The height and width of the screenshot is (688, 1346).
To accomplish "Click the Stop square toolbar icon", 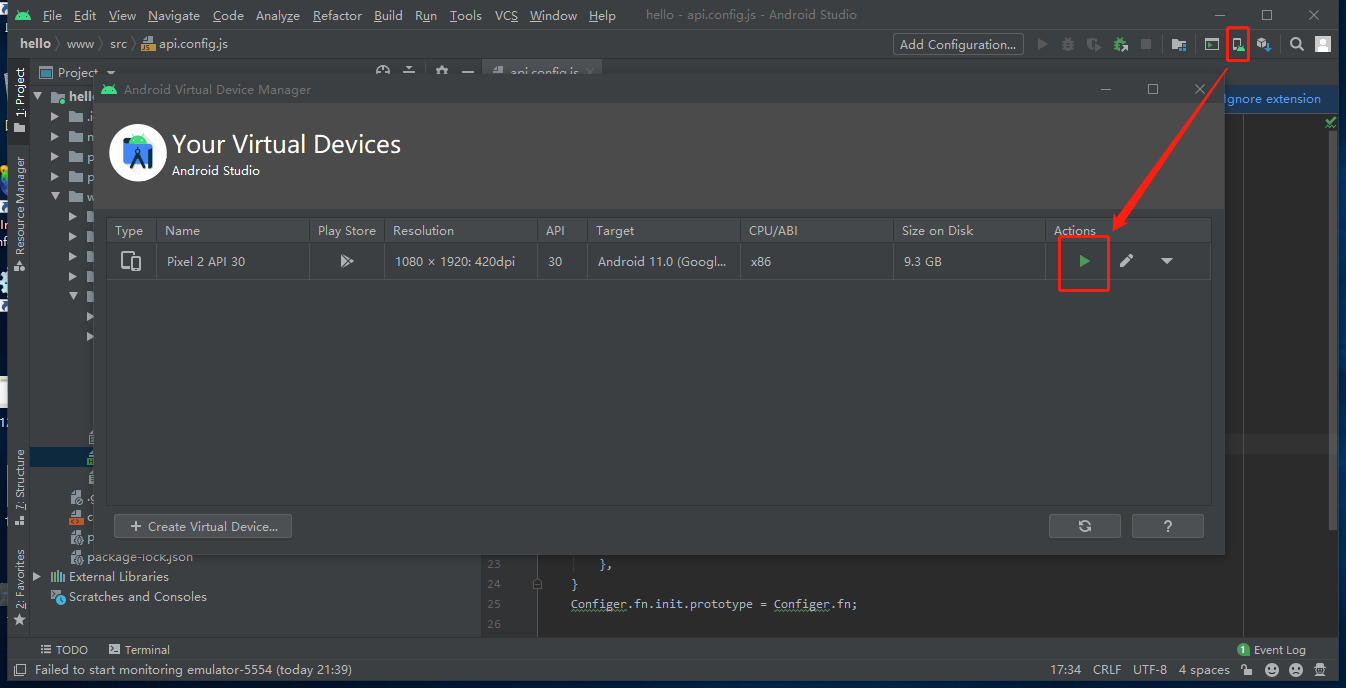I will click(x=1146, y=44).
